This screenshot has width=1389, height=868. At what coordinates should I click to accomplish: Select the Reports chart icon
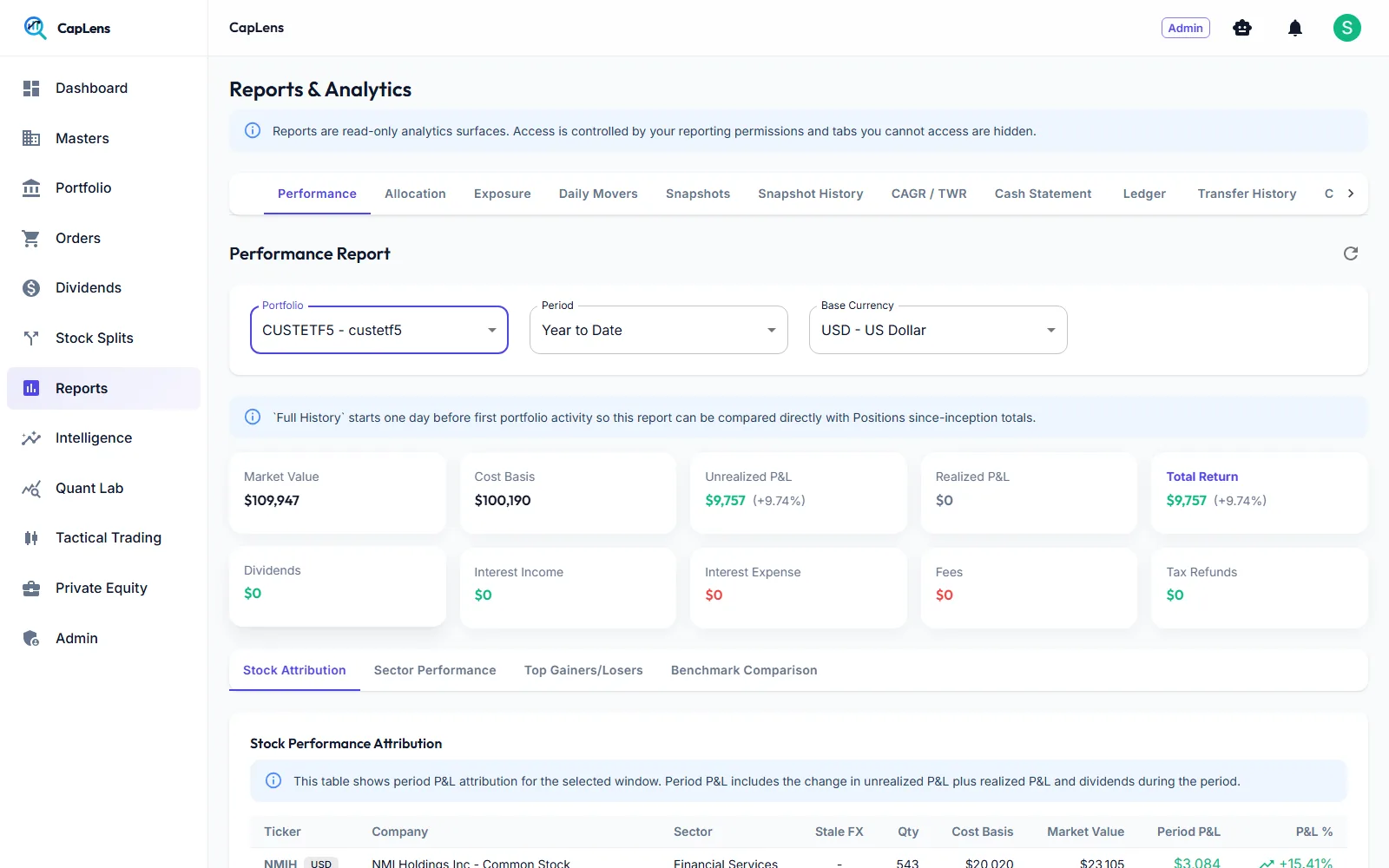point(31,388)
